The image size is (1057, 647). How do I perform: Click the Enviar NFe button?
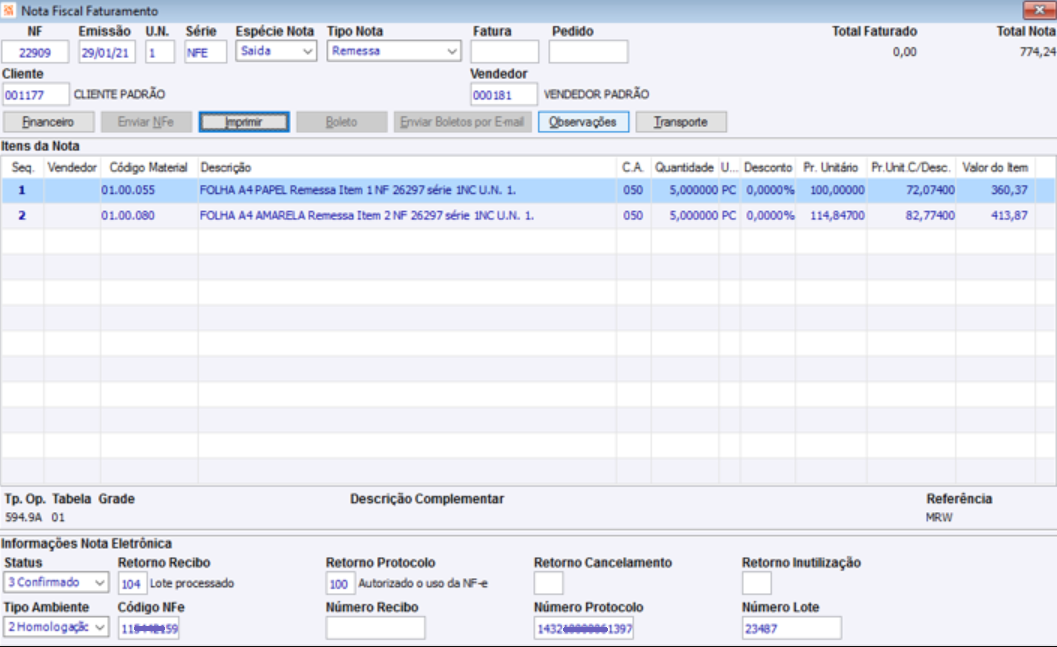pos(146,122)
